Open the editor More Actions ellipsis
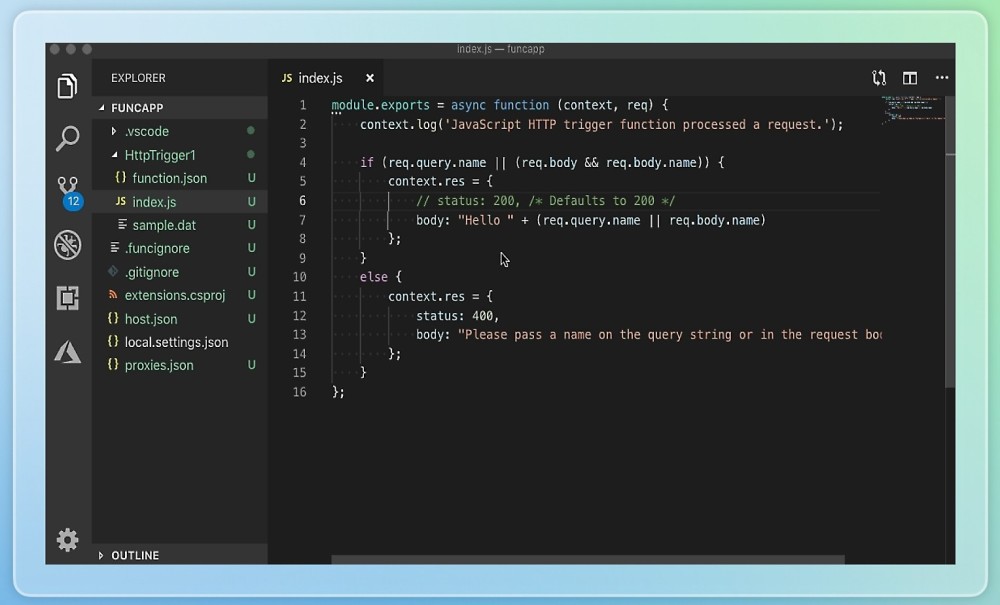The height and width of the screenshot is (605, 1000). pyautogui.click(x=942, y=78)
